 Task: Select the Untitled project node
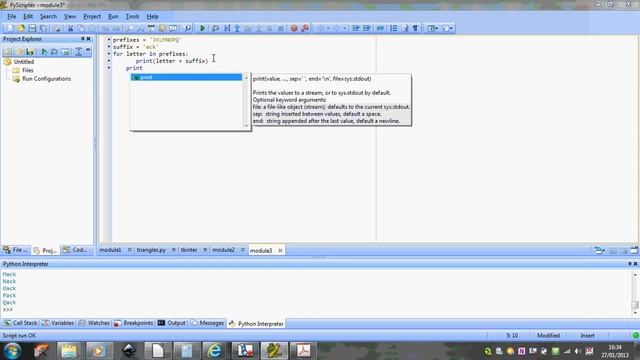(x=24, y=62)
